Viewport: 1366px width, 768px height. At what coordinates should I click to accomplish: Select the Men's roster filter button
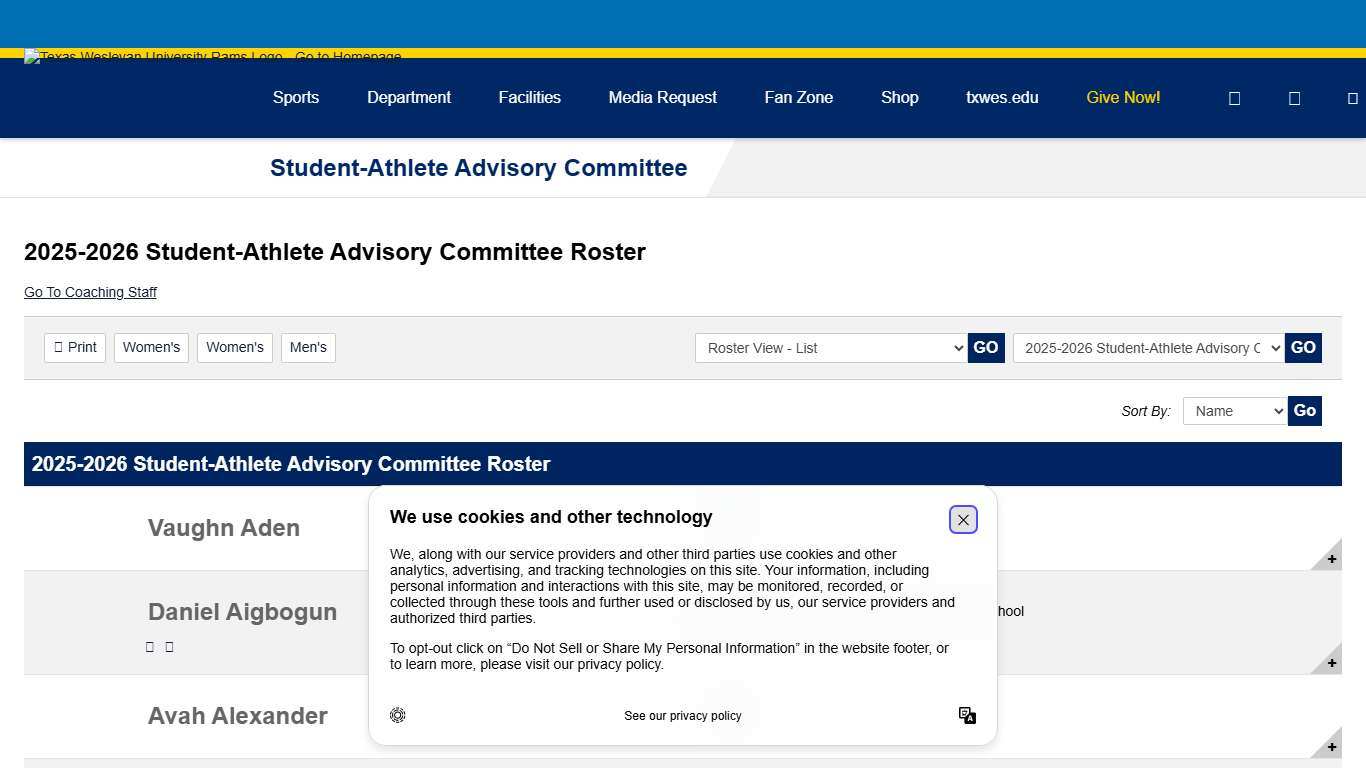308,347
